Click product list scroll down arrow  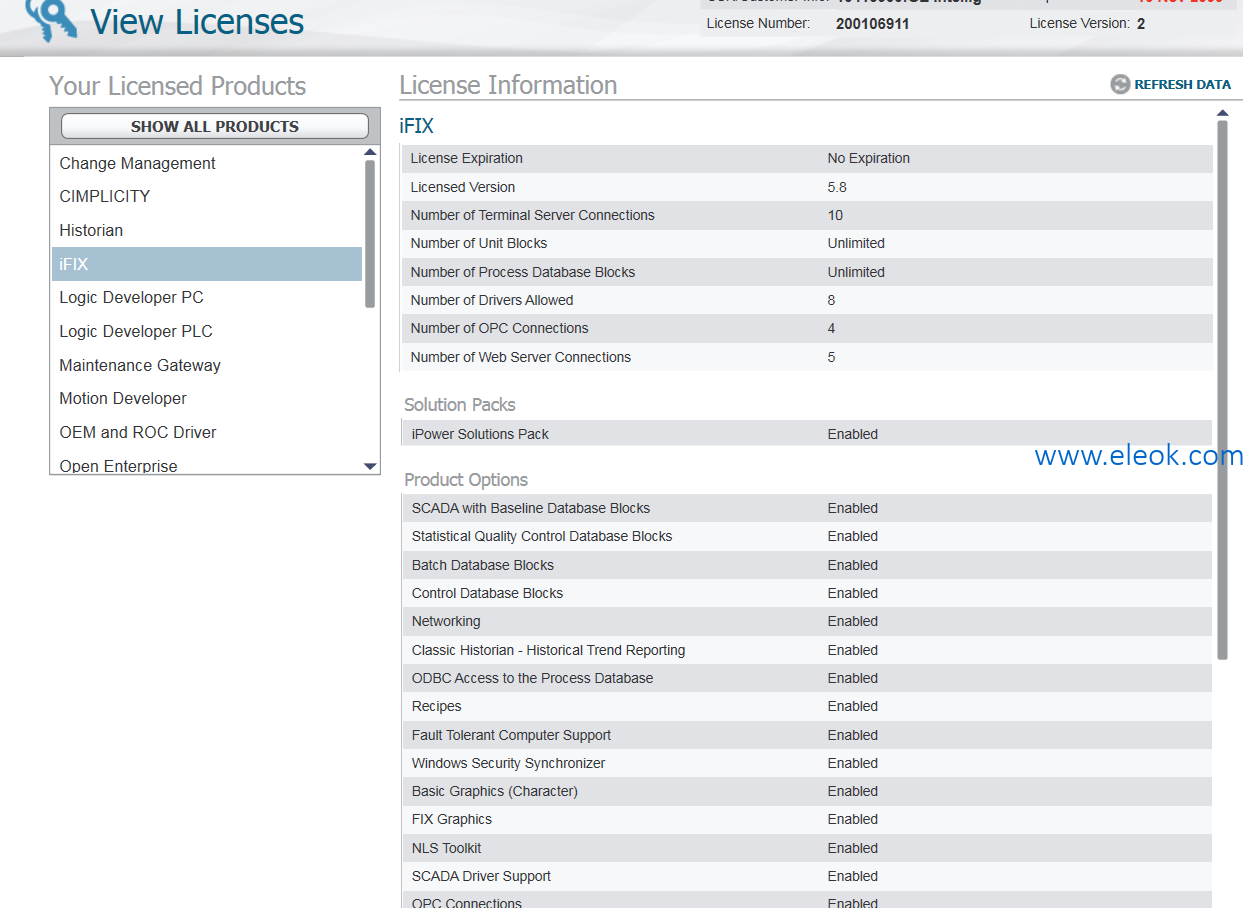click(370, 466)
